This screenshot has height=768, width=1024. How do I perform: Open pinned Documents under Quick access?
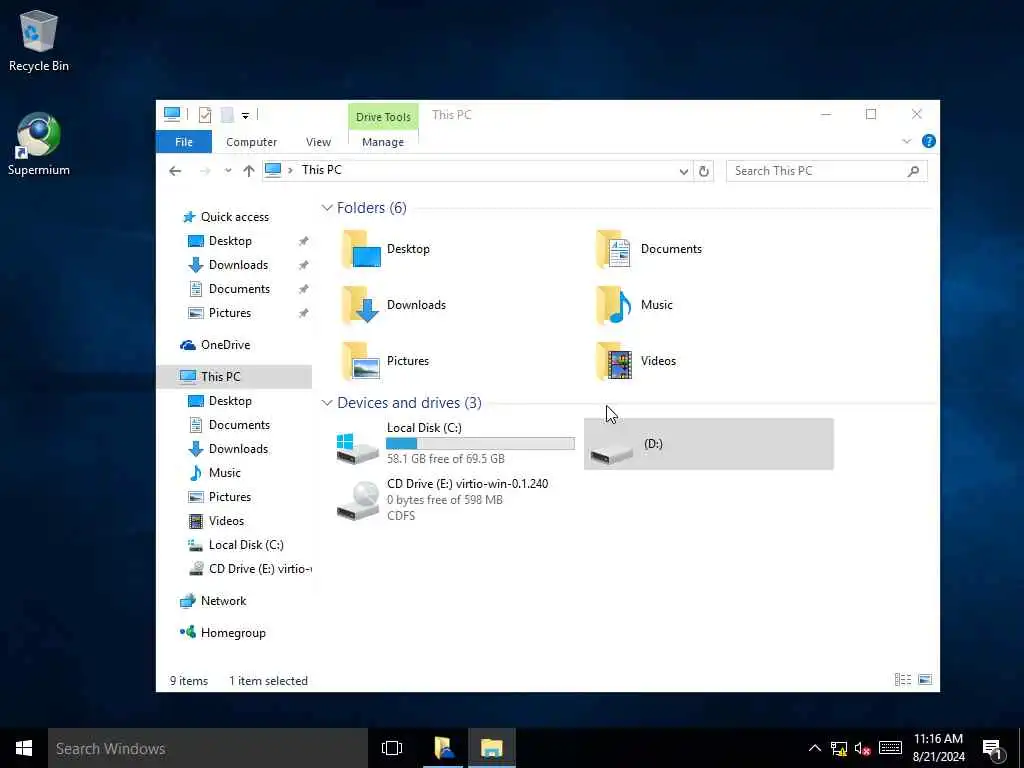239,289
